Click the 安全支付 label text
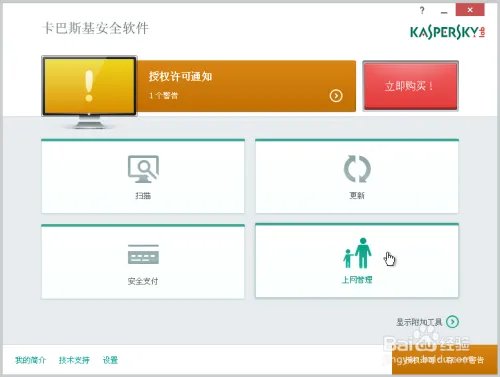Image resolution: width=500 pixels, height=377 pixels. coord(143,281)
